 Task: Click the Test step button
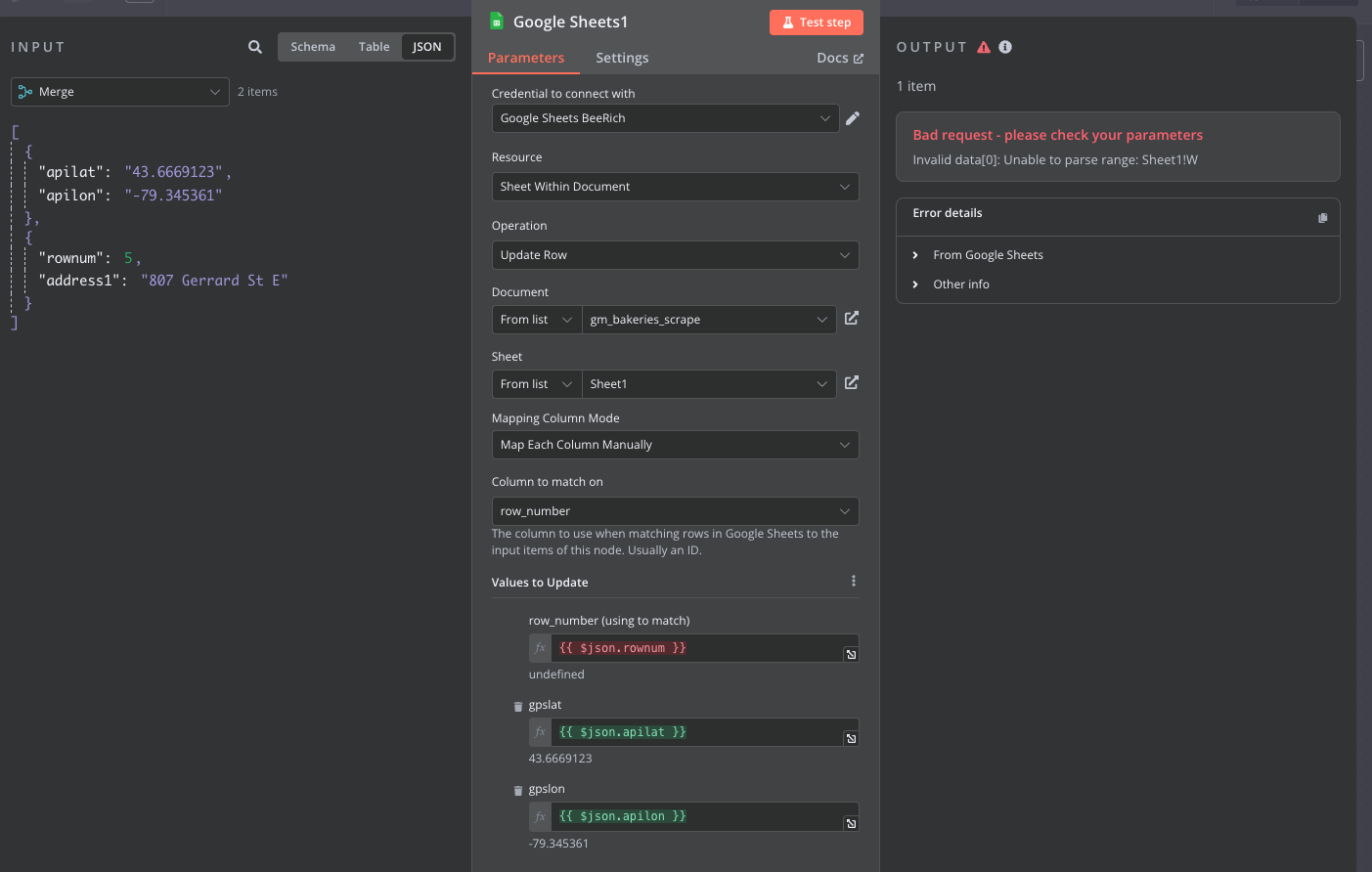pyautogui.click(x=817, y=22)
